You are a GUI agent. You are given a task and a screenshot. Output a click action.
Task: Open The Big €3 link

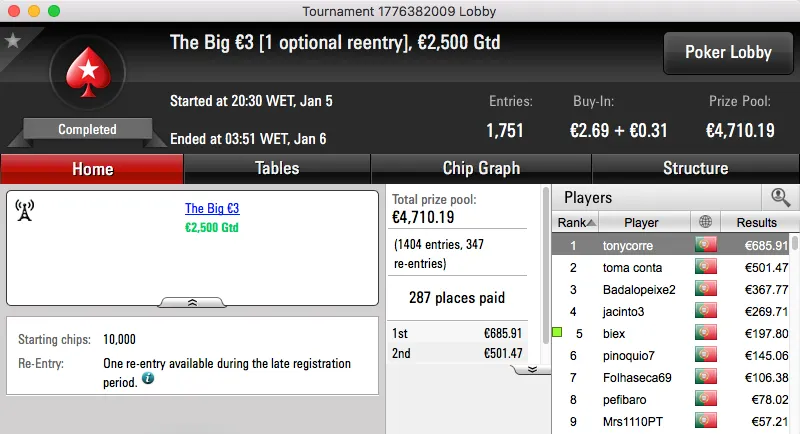(212, 209)
